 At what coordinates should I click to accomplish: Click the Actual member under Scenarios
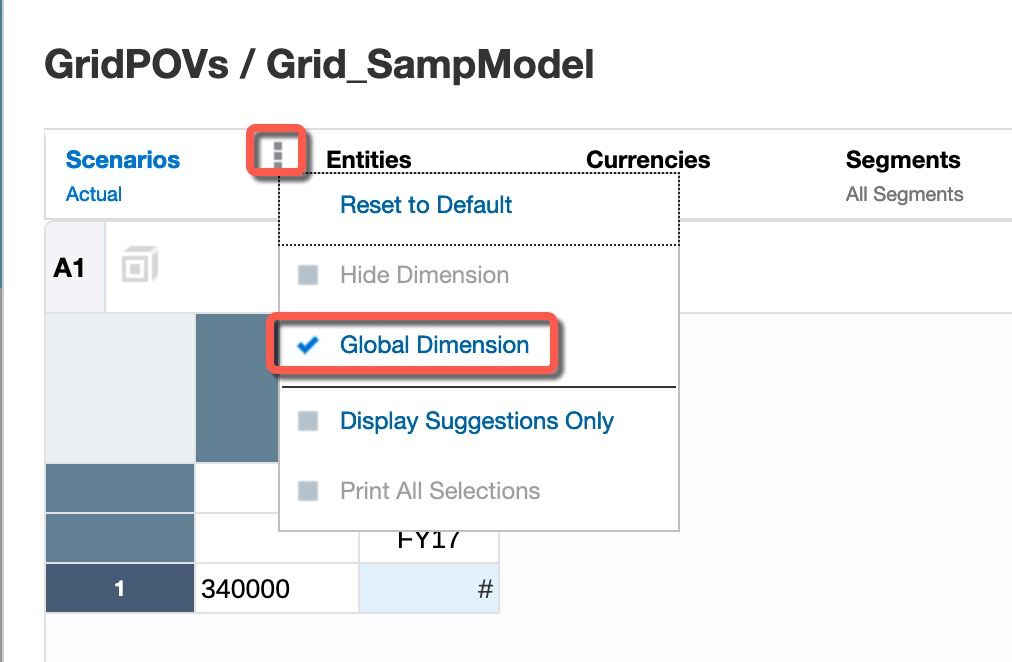coord(93,195)
